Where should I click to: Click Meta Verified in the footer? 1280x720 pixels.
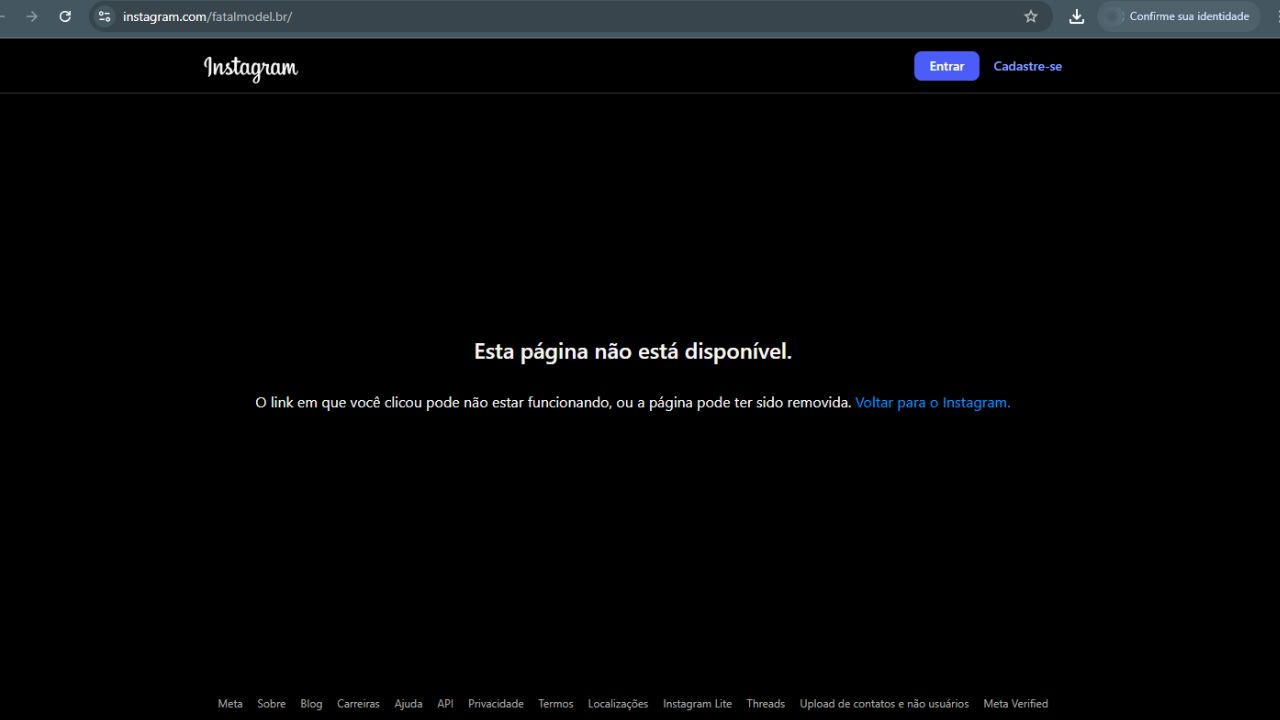[x=1015, y=704]
